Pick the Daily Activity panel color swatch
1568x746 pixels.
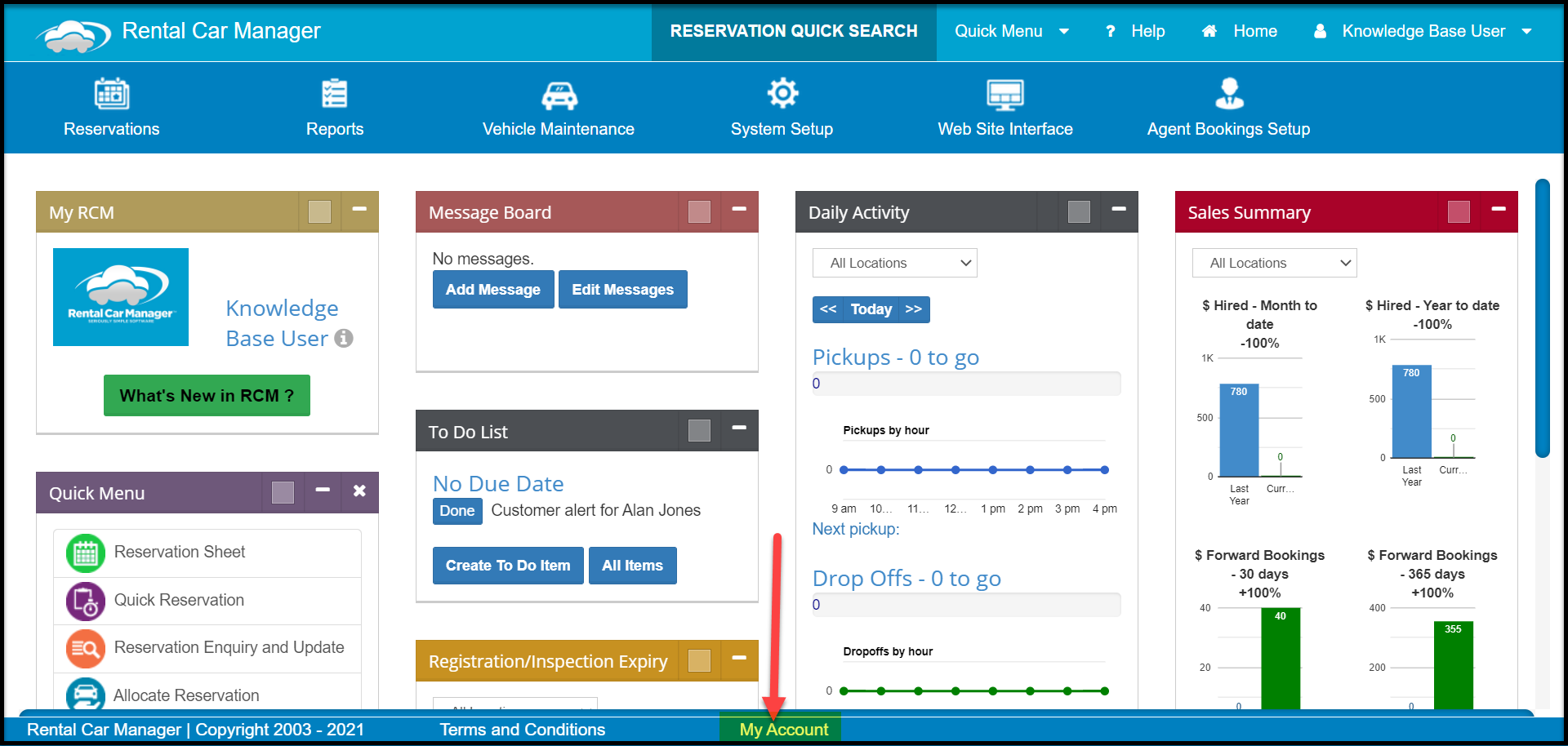[1079, 211]
